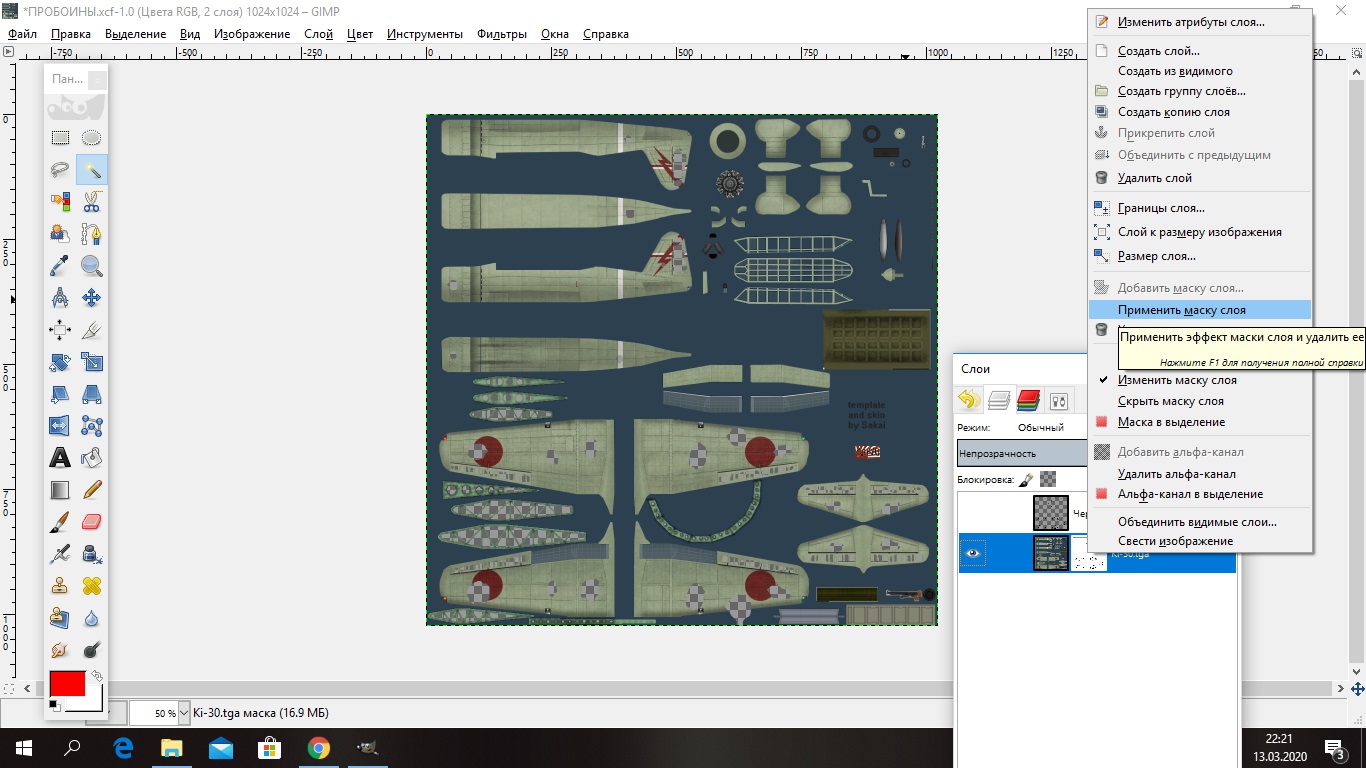This screenshot has height=768, width=1366.
Task: Activate the Zoom magnifier tool
Action: (x=92, y=266)
